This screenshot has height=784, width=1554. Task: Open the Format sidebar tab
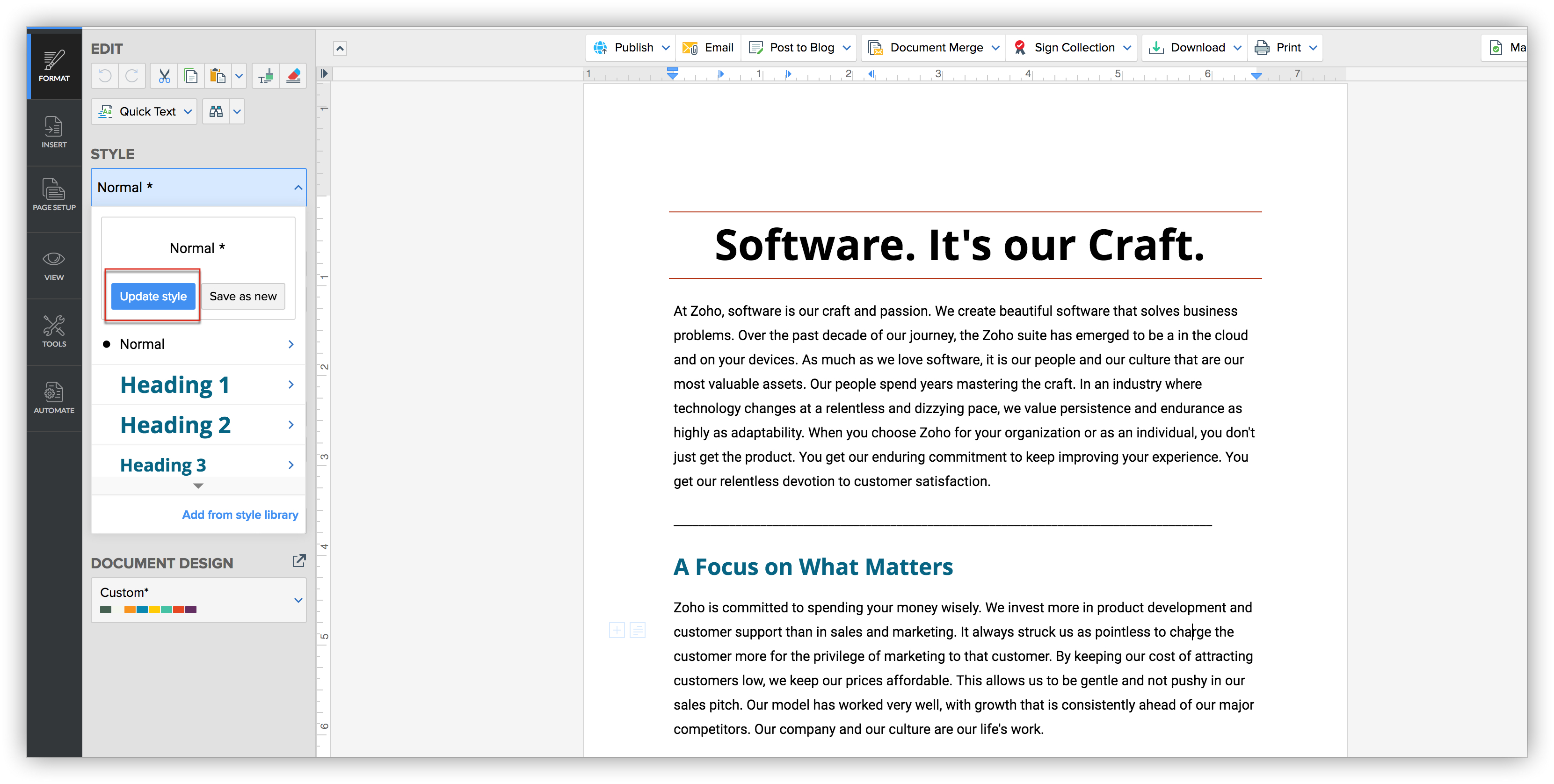point(54,65)
